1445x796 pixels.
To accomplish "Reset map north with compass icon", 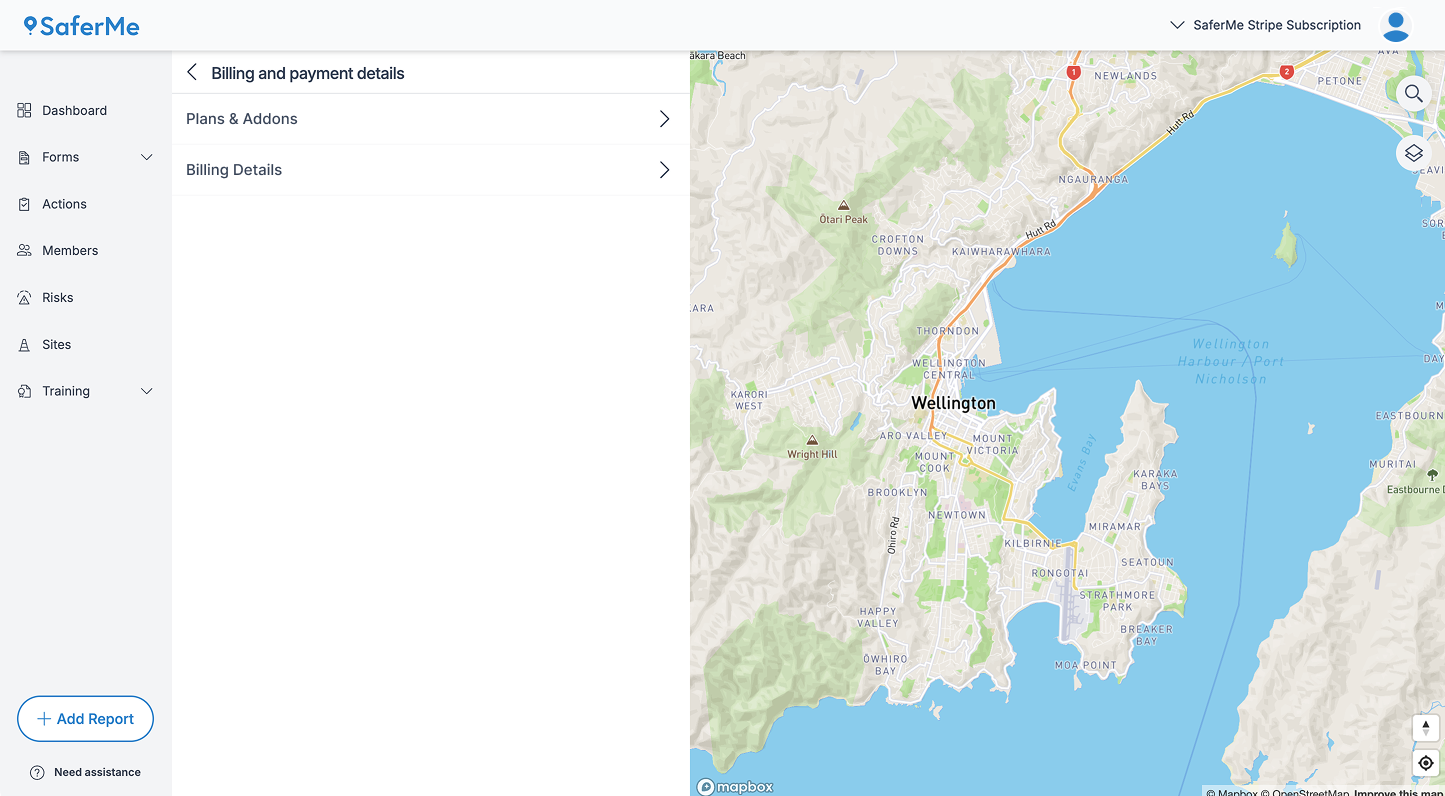I will click(1425, 728).
